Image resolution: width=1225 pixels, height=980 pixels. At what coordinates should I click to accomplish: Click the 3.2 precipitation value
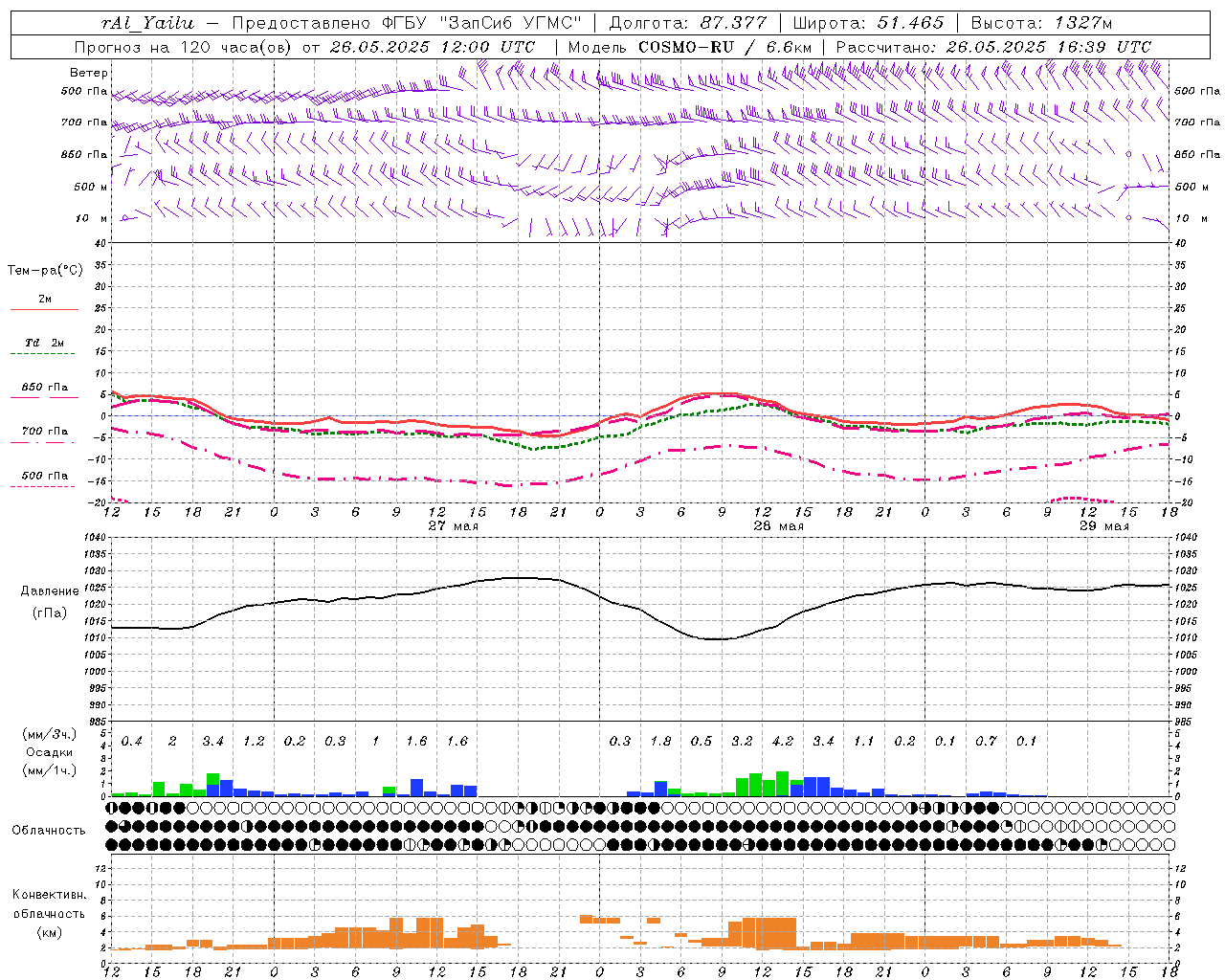pyautogui.click(x=742, y=741)
